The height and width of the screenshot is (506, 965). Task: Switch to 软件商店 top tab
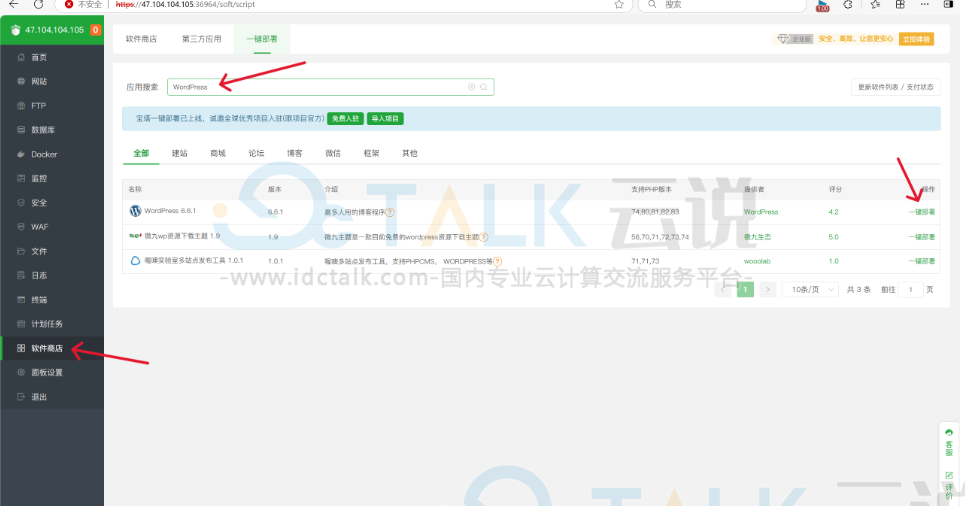click(141, 39)
